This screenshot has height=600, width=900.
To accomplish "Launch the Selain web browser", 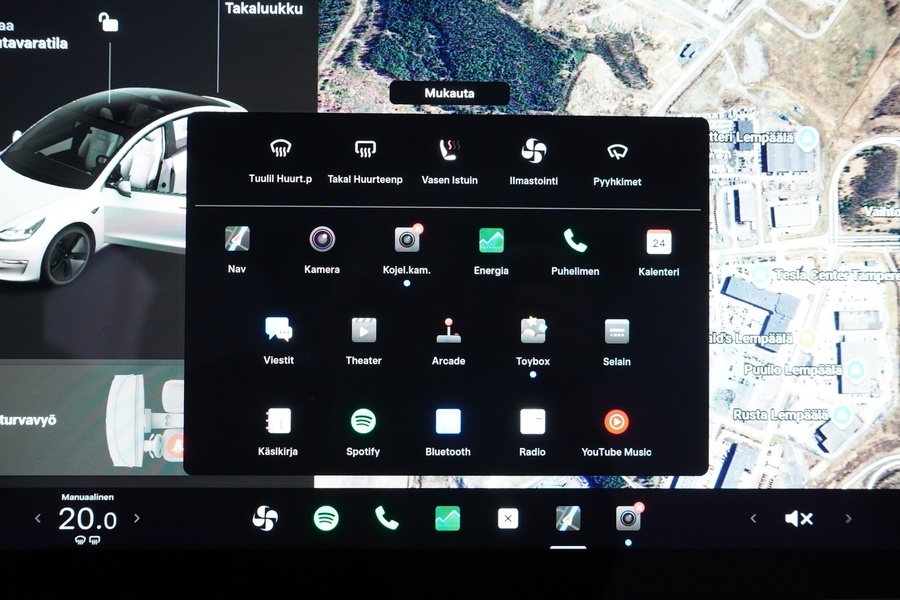I will click(x=616, y=330).
